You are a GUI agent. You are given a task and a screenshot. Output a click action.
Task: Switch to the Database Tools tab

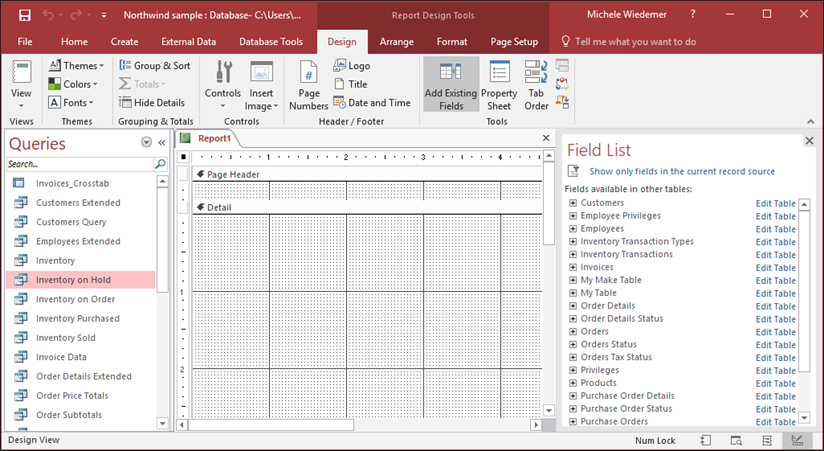pos(271,42)
